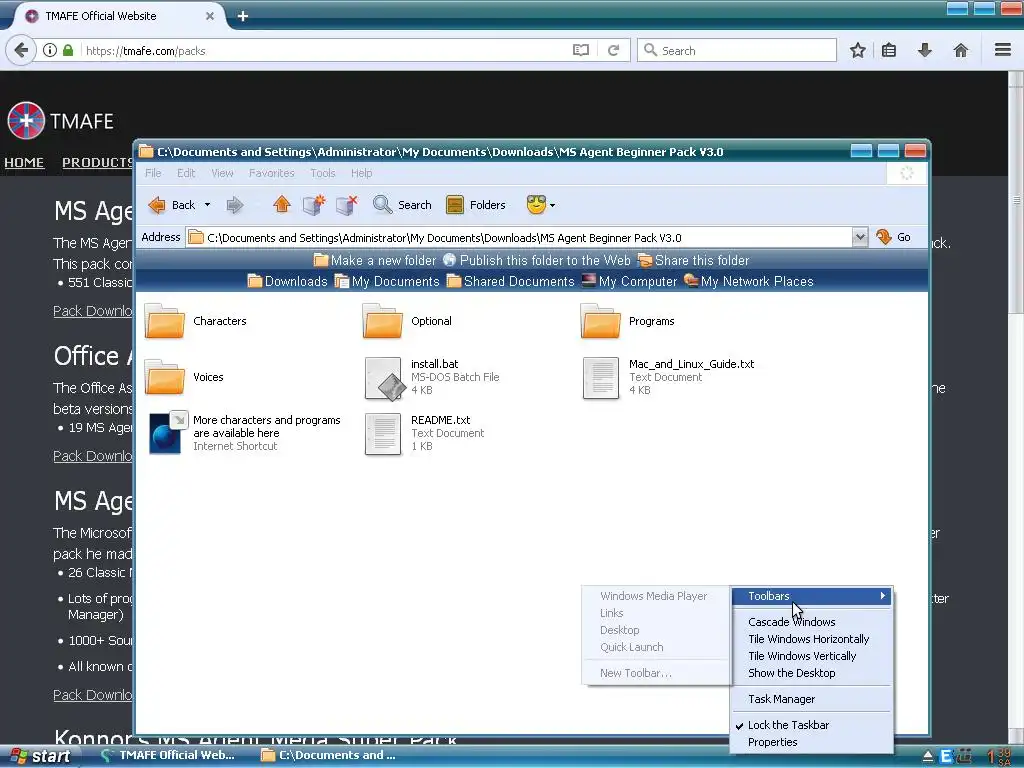Expand the Toolbars submenu
Screen dimensions: 1024x768
tap(811, 596)
